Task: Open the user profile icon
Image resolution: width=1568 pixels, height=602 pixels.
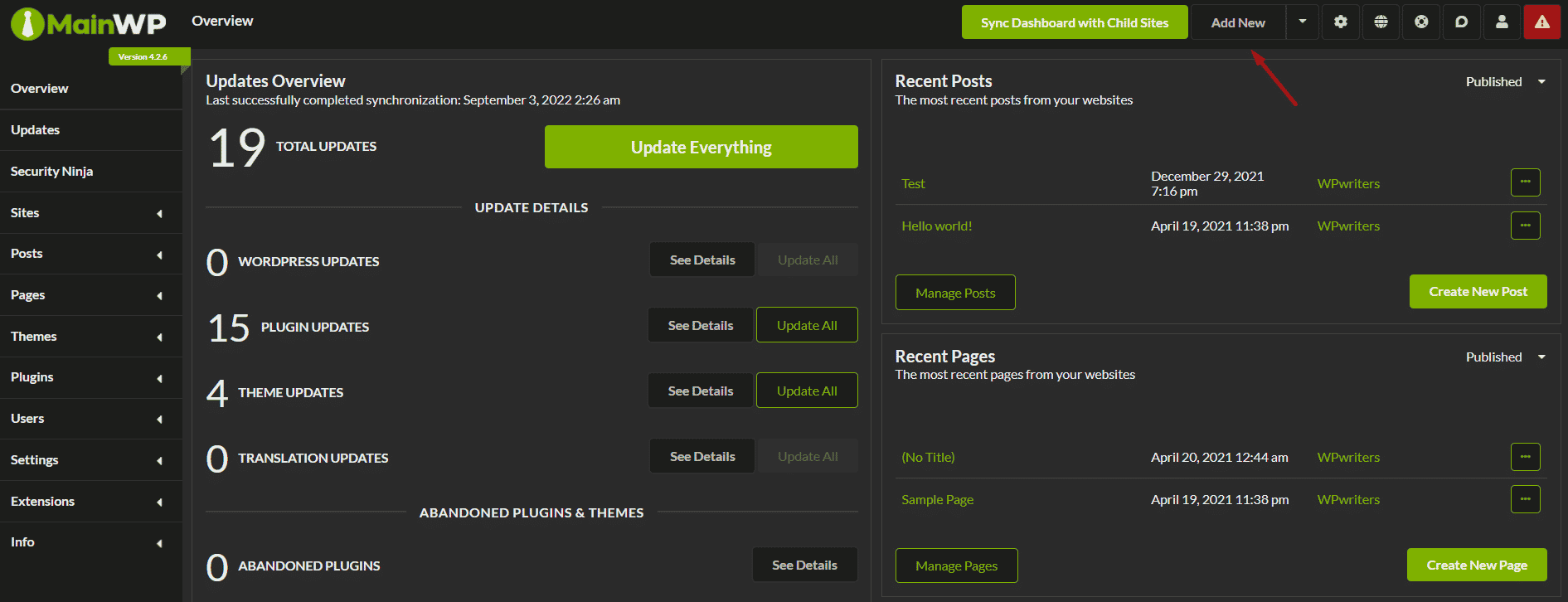Action: (x=1502, y=22)
